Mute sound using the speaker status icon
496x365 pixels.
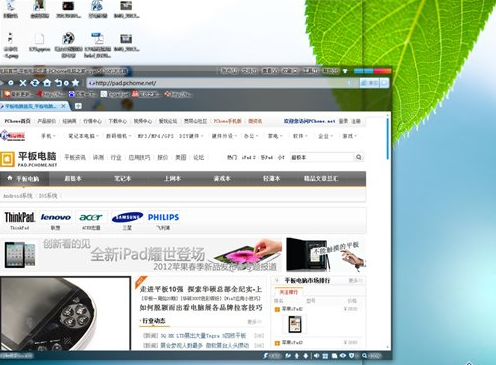(316, 356)
